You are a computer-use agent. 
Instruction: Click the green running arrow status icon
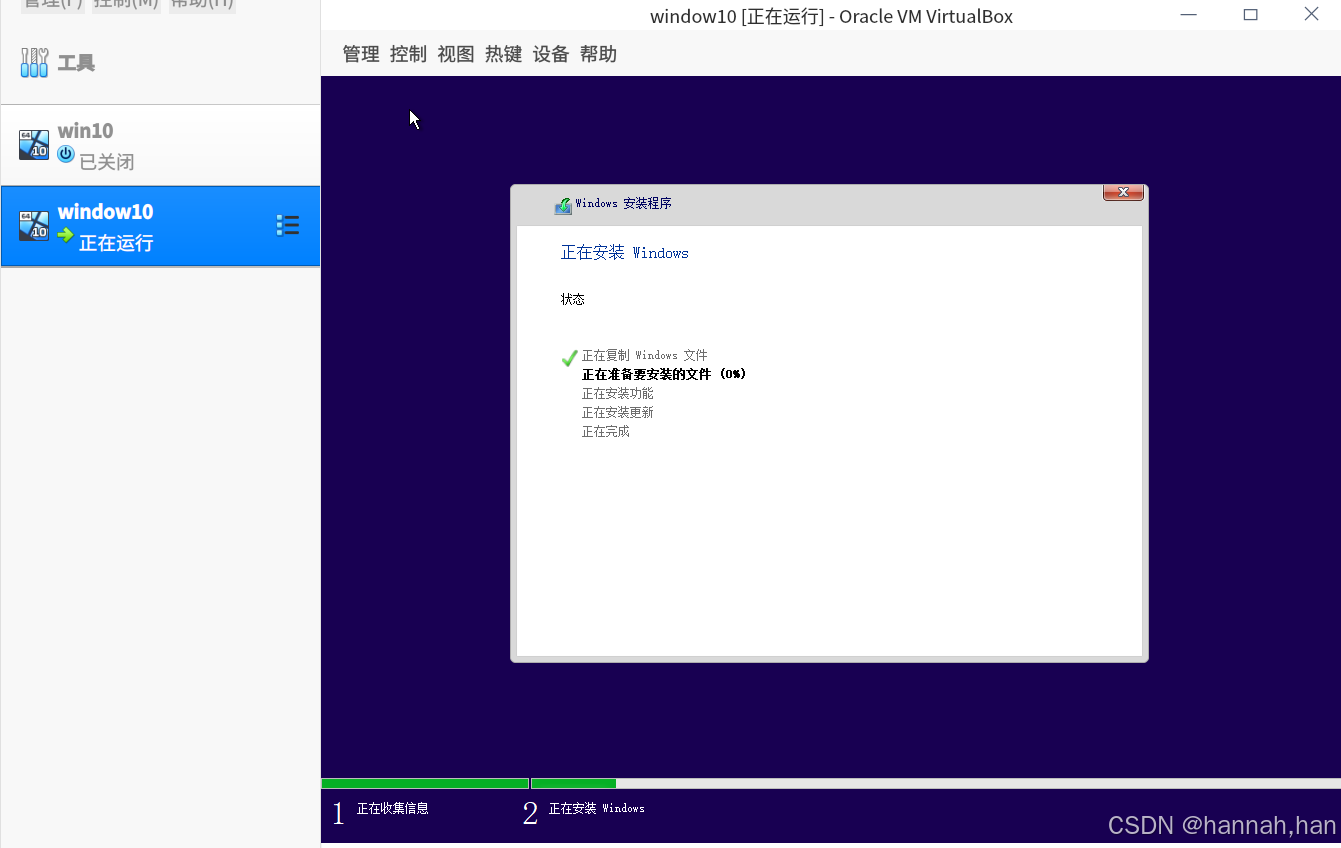(66, 235)
